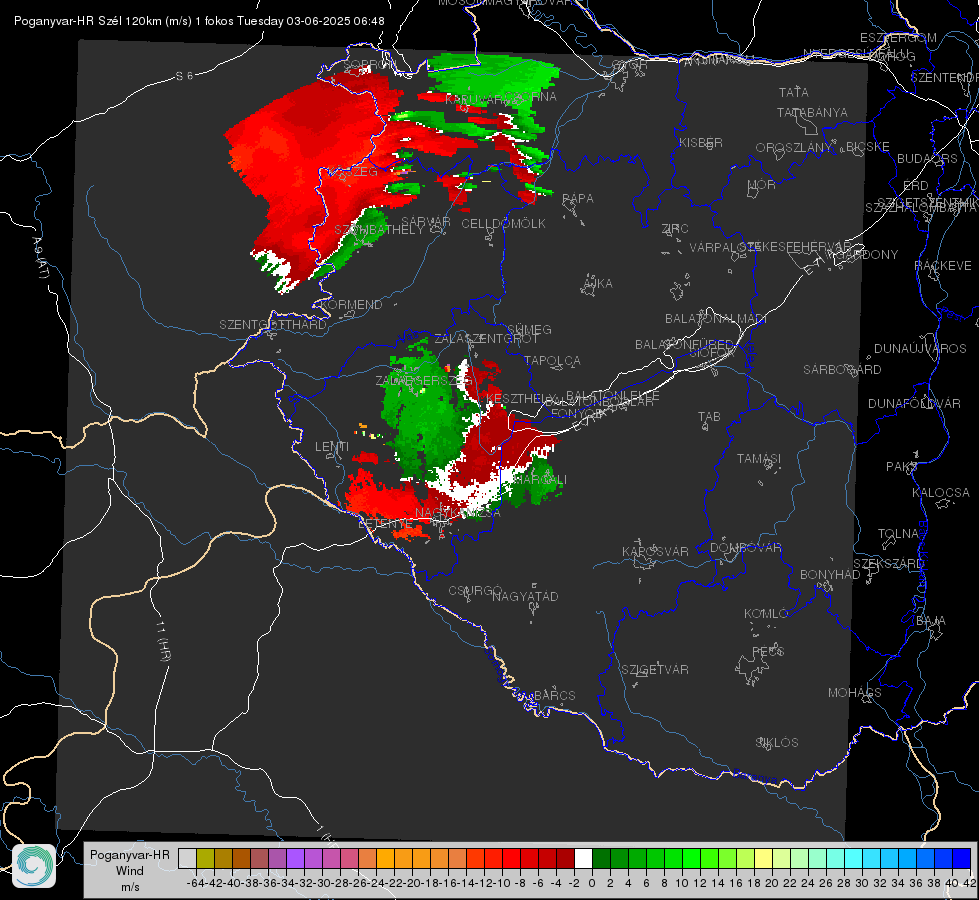Click the 'KAPOSVAR' city label

pyautogui.click(x=655, y=551)
